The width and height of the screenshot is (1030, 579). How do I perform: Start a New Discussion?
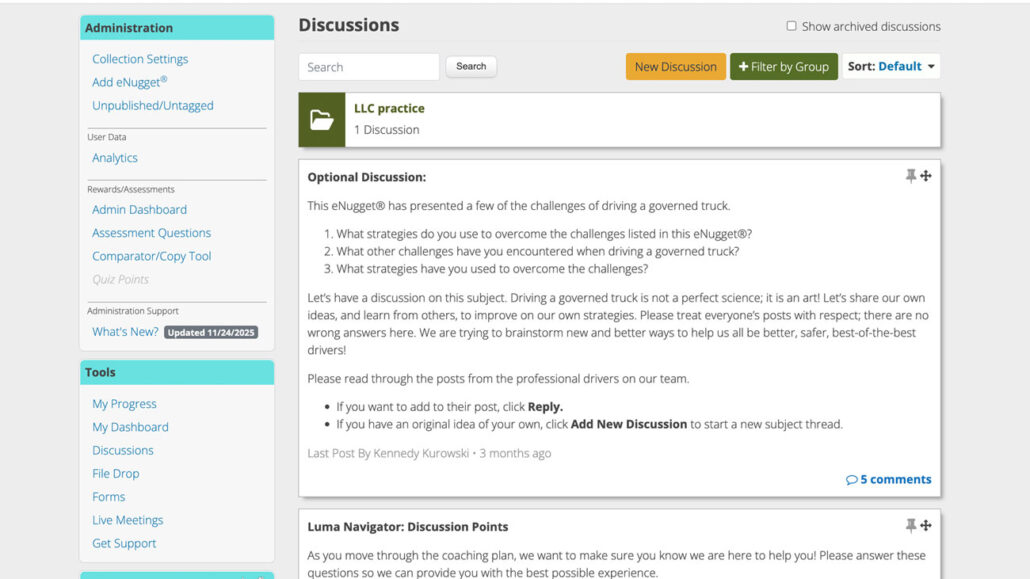click(675, 66)
